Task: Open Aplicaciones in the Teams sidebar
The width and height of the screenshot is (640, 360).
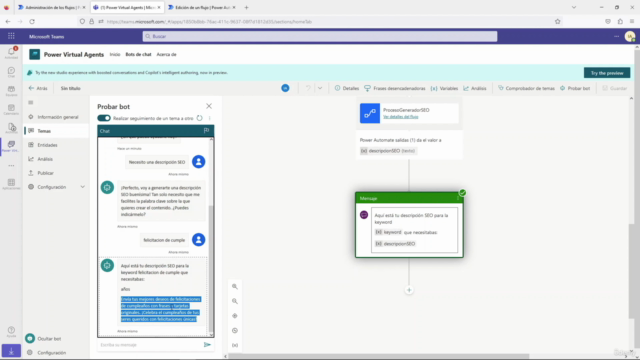Action: 11,184
